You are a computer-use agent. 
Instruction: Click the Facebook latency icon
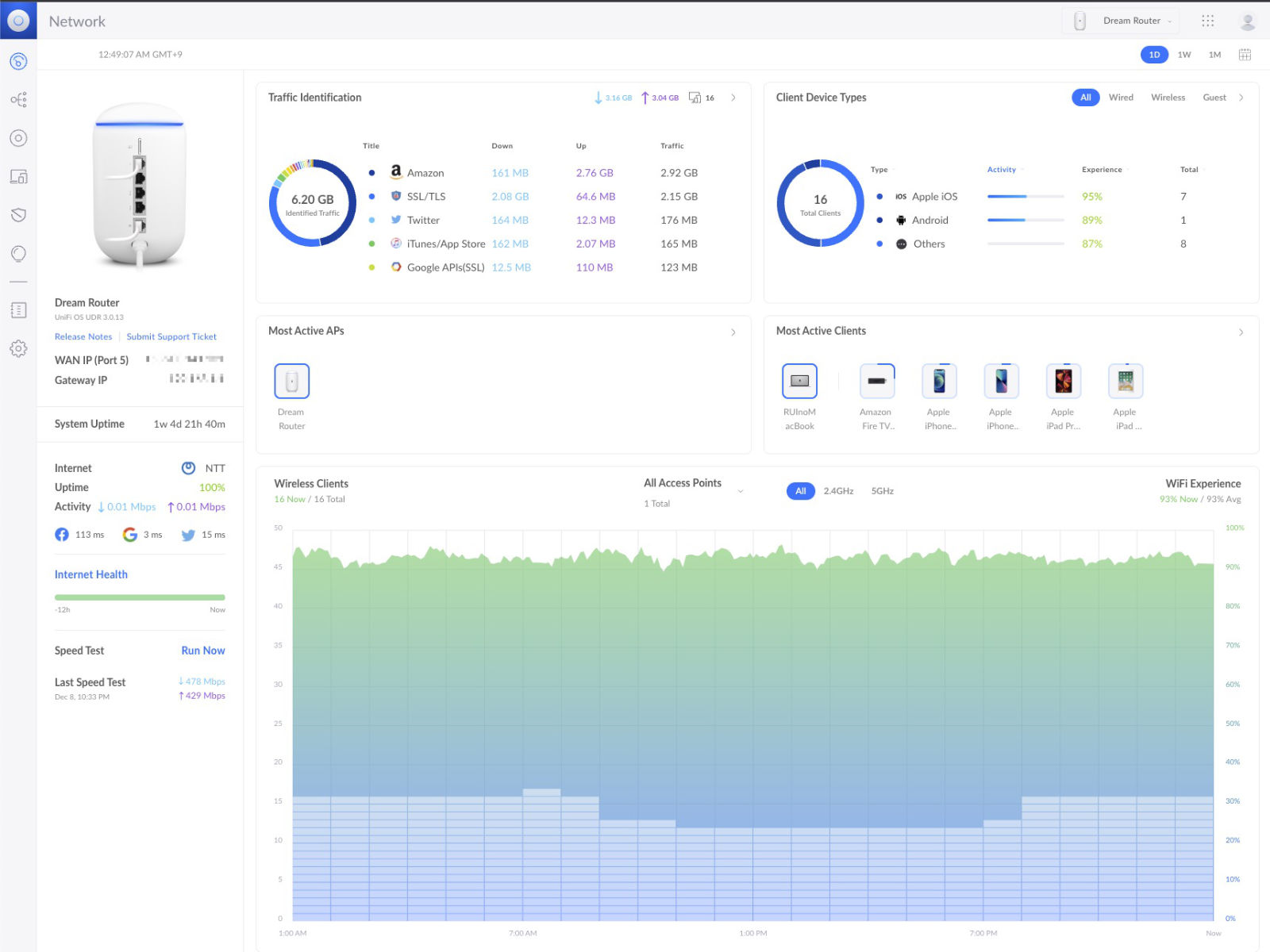[x=62, y=535]
